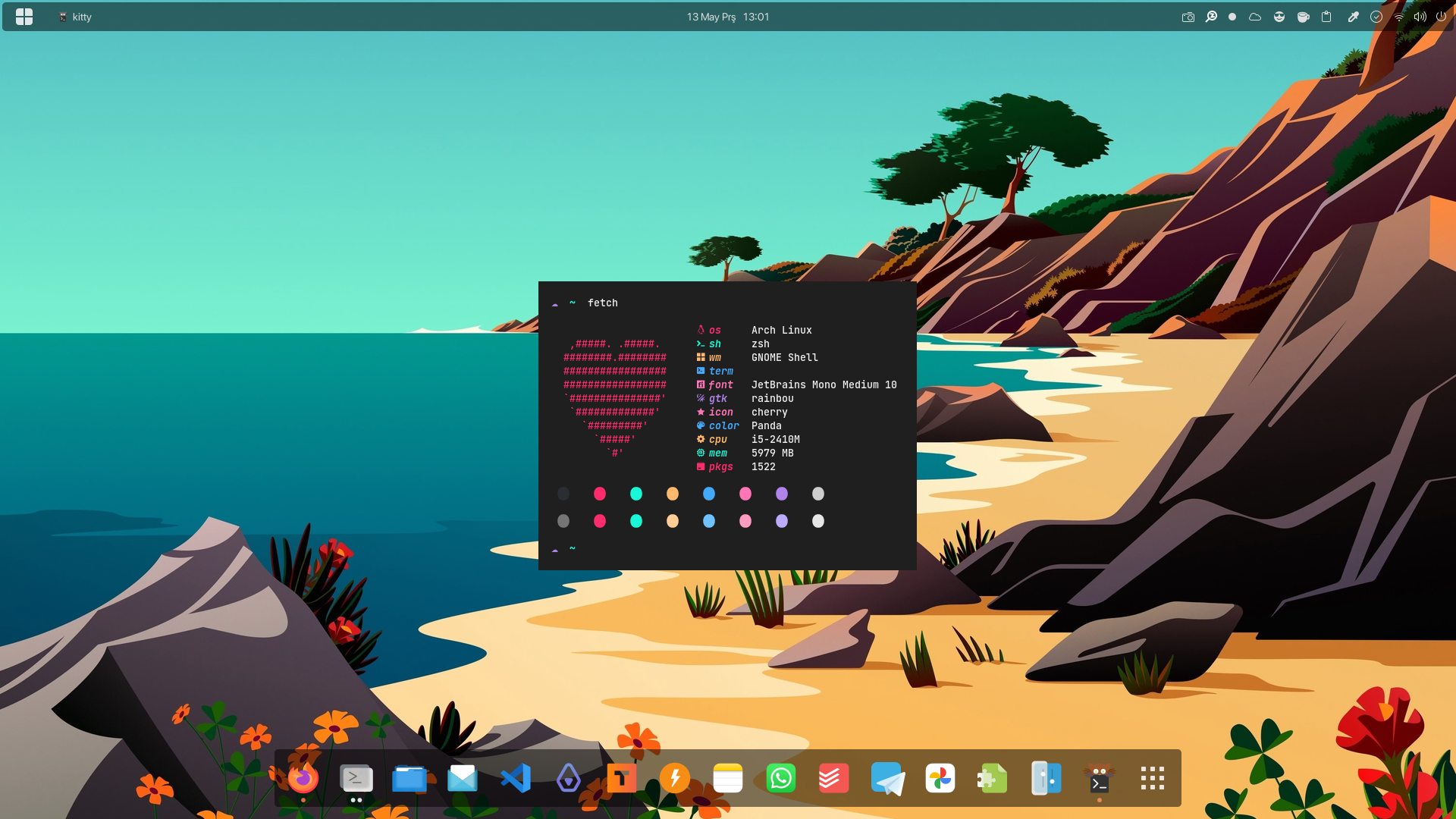The width and height of the screenshot is (1456, 819).
Task: Open the mail envelope app in the dock
Action: point(463,778)
